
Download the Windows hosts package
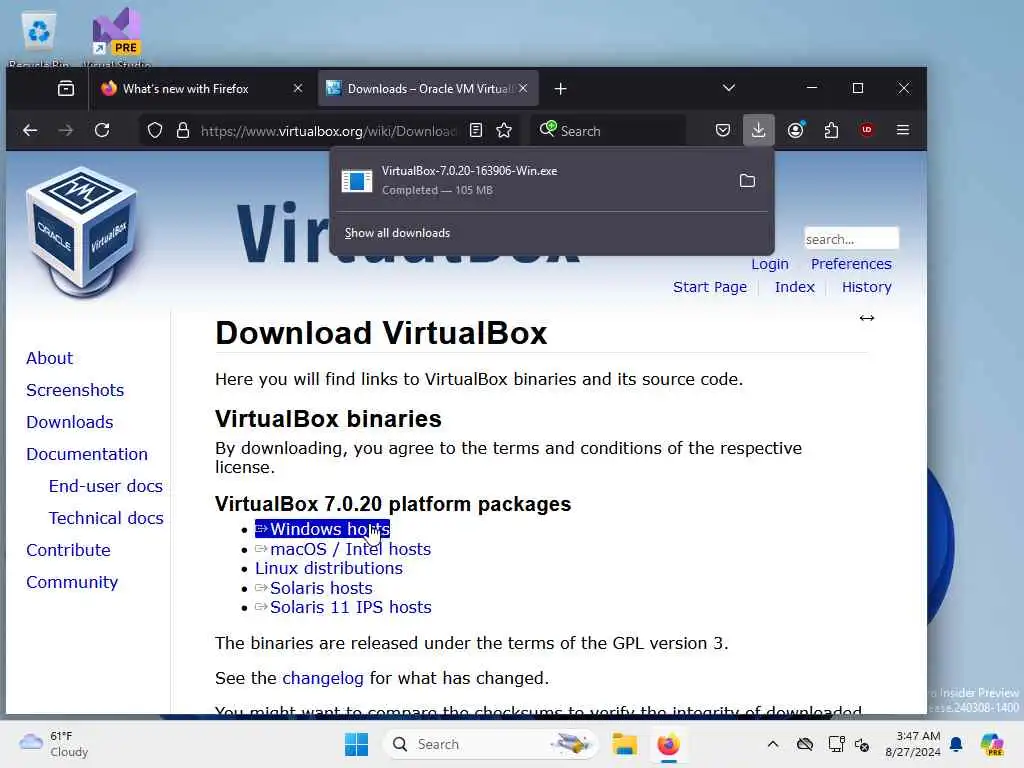point(323,529)
